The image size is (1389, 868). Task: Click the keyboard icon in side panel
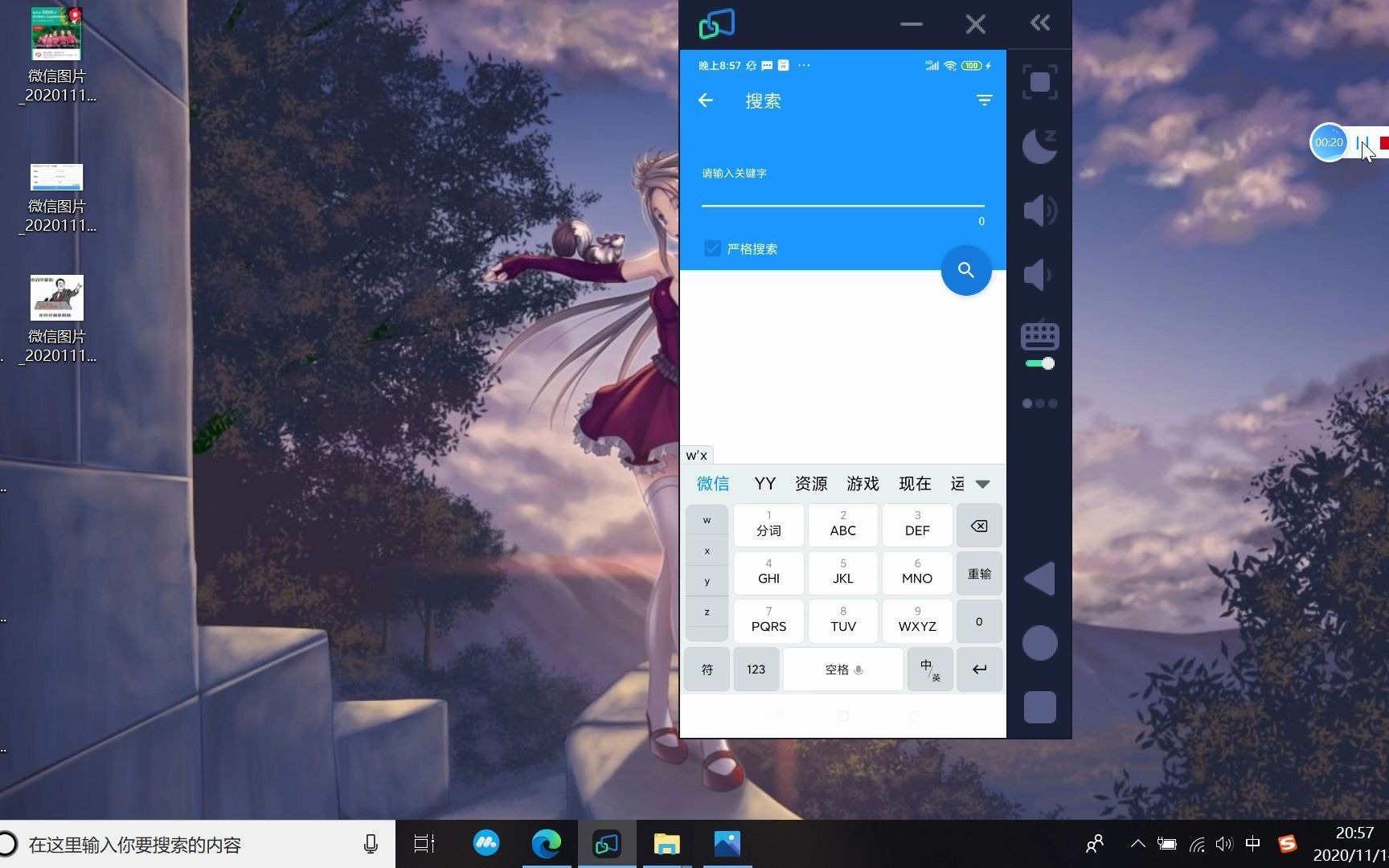[1039, 335]
